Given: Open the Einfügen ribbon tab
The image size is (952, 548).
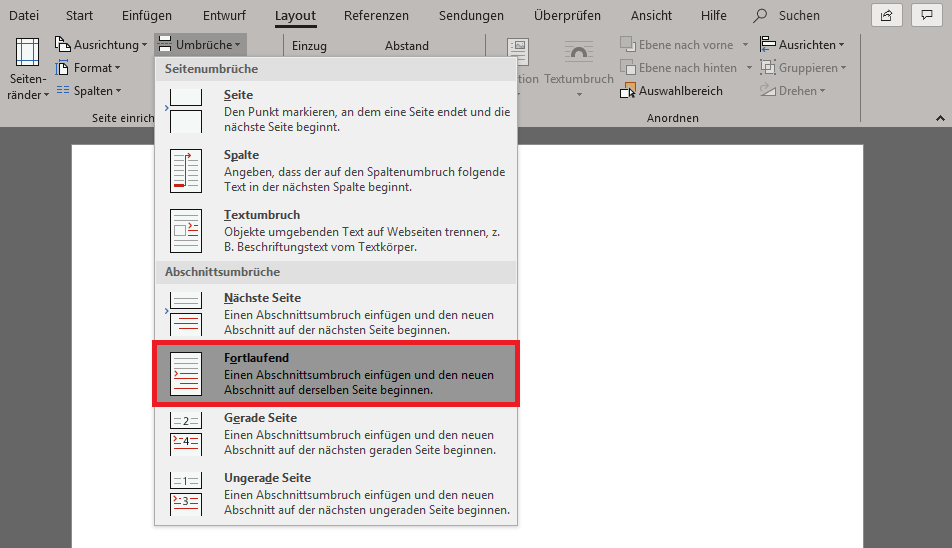Looking at the screenshot, I should tap(146, 16).
